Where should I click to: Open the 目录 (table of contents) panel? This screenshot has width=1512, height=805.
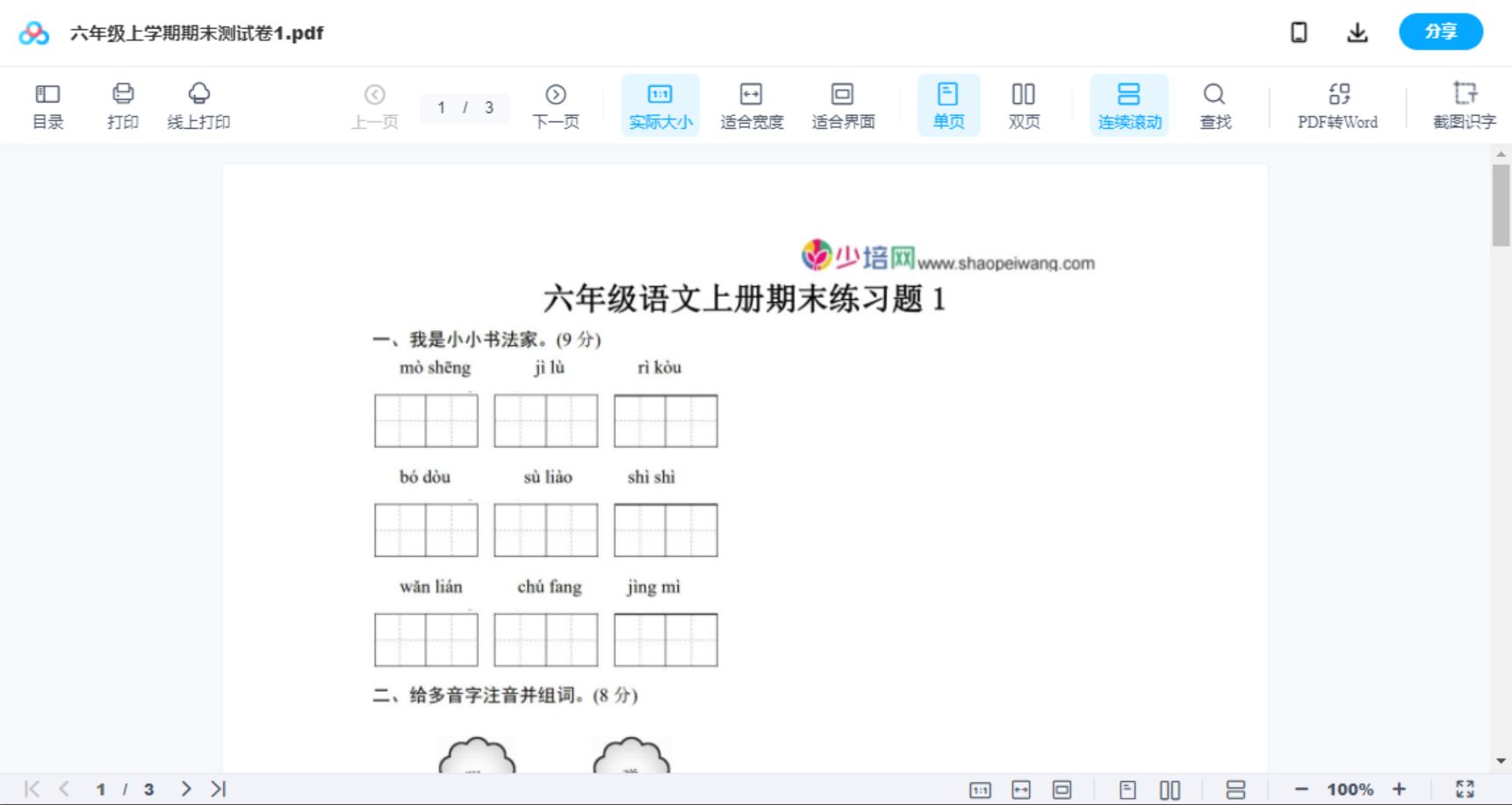tap(48, 104)
